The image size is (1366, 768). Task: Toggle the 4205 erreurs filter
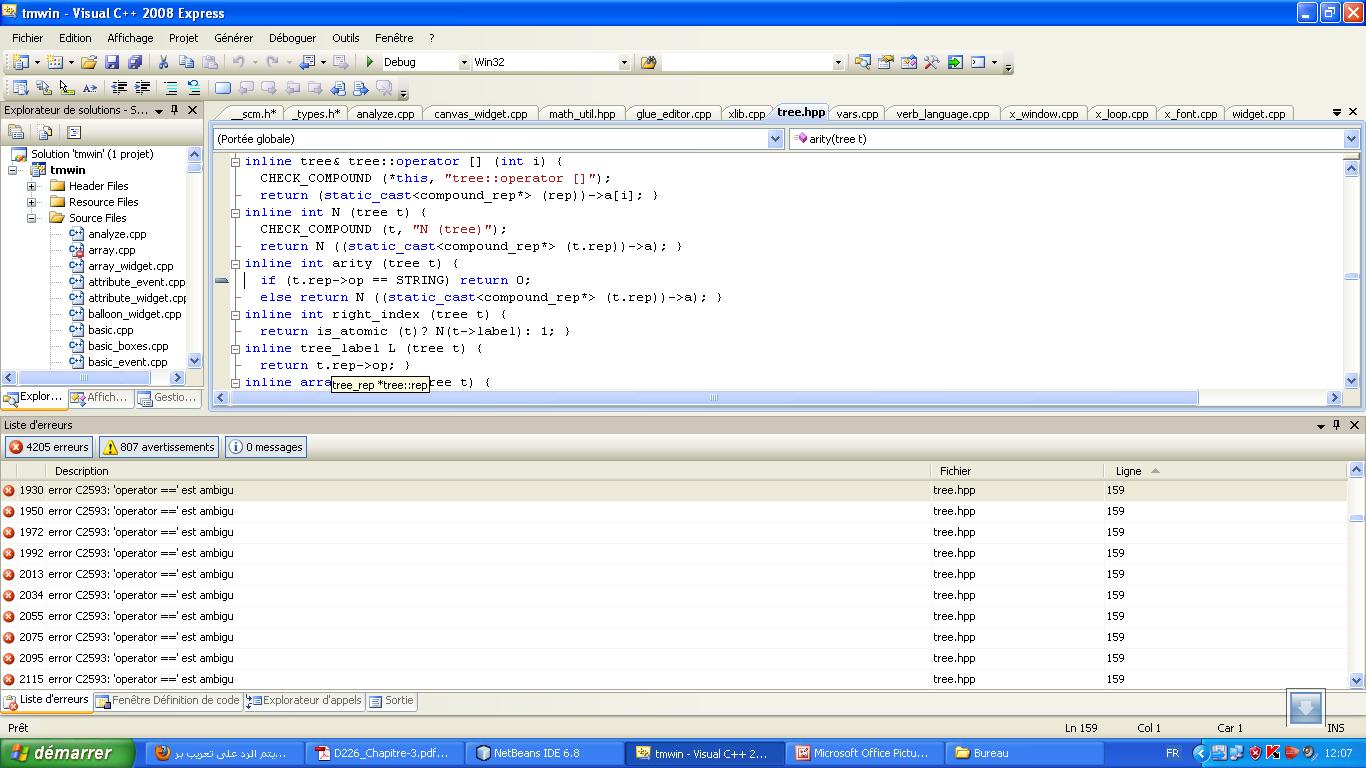49,447
